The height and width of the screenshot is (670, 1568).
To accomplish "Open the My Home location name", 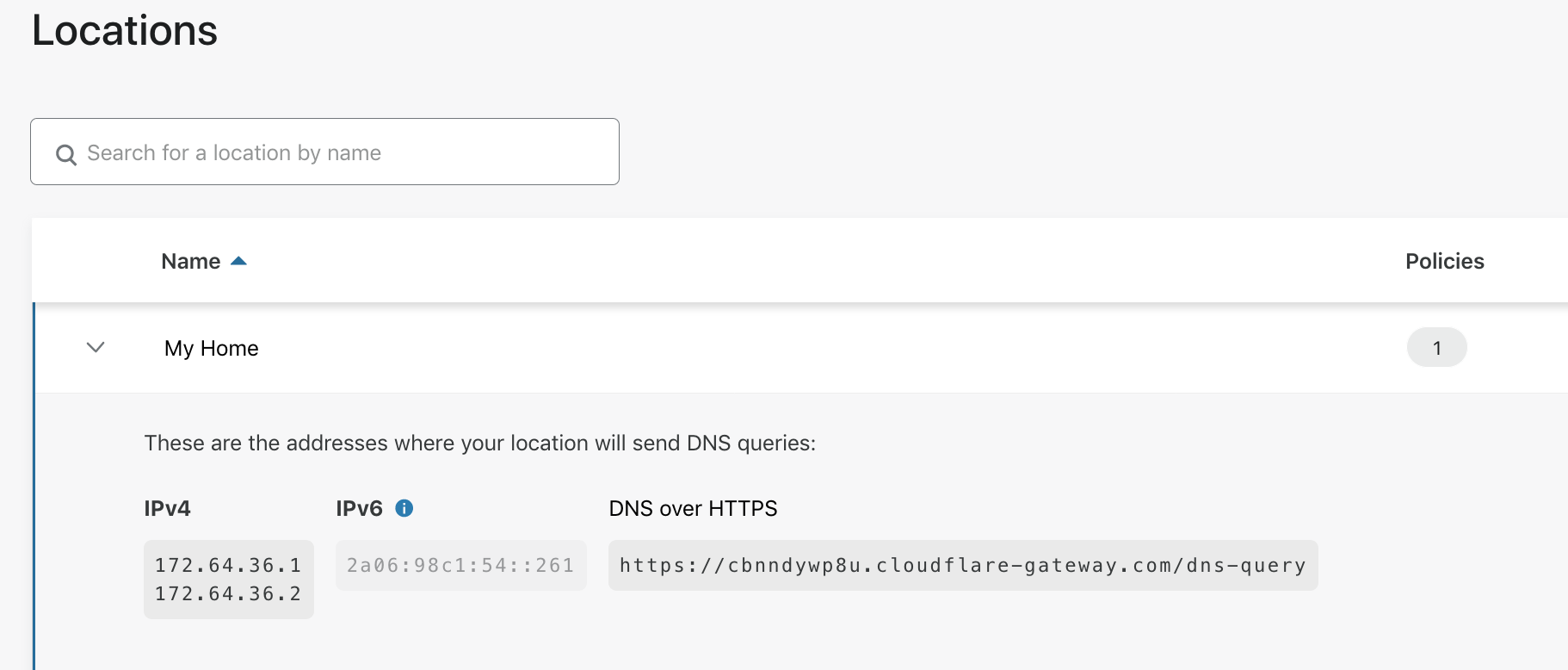I will coord(212,348).
